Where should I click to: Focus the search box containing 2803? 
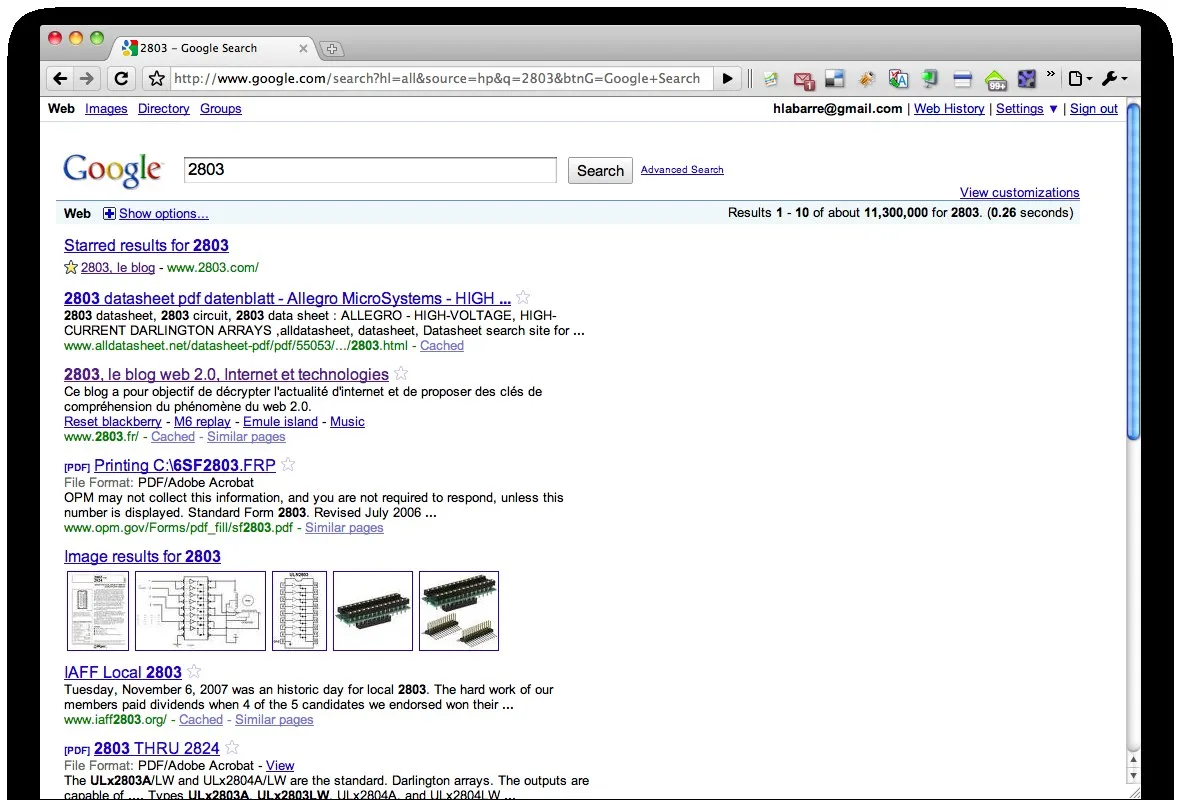coord(370,169)
